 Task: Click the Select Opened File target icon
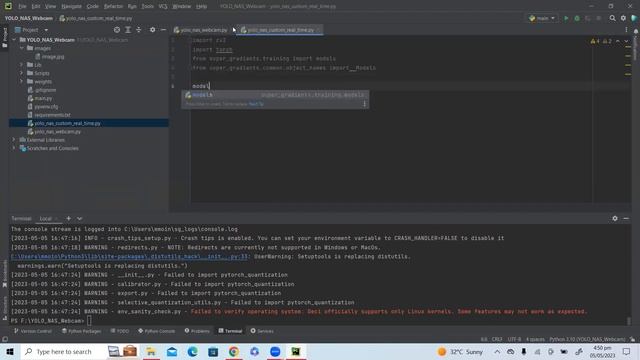tap(117, 30)
